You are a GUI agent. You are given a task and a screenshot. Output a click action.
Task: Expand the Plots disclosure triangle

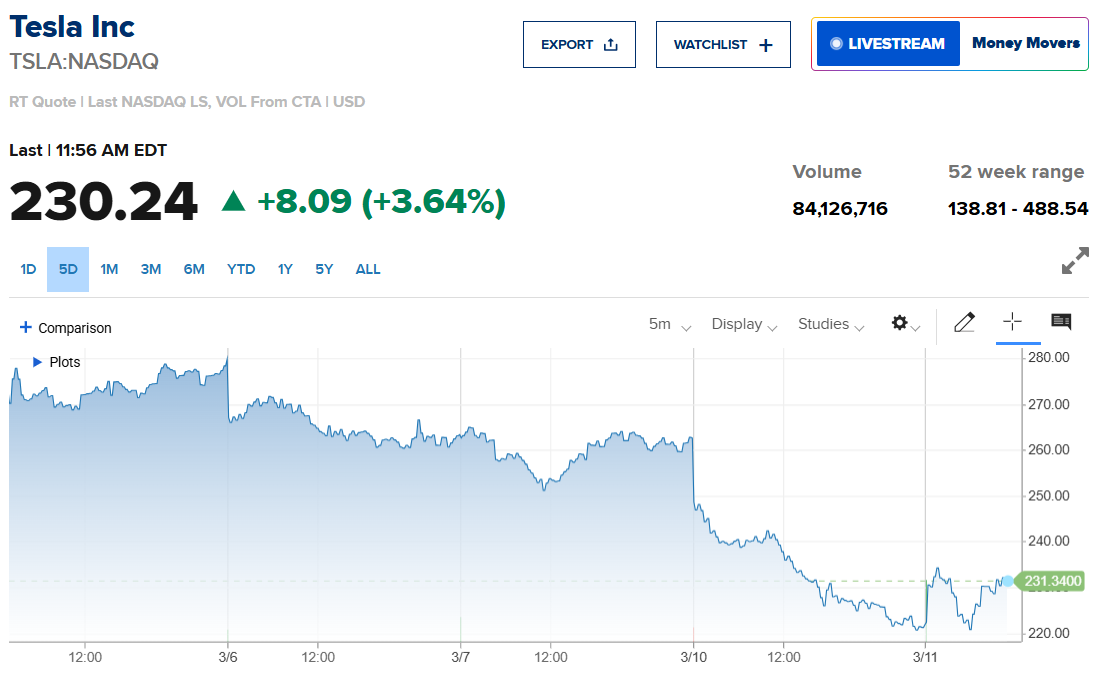[x=38, y=362]
